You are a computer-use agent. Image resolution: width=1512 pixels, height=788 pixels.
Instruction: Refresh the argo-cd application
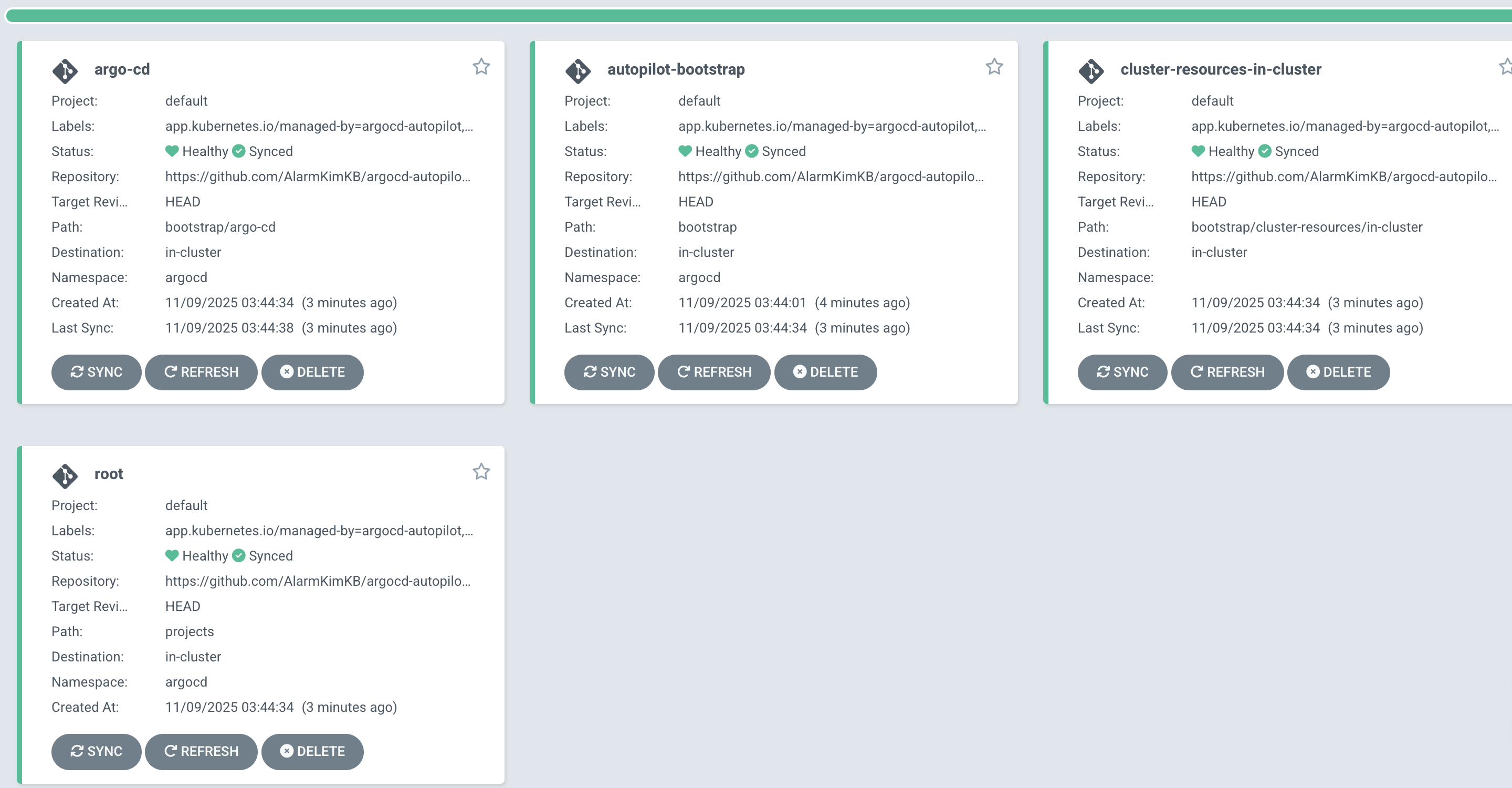pyautogui.click(x=201, y=372)
